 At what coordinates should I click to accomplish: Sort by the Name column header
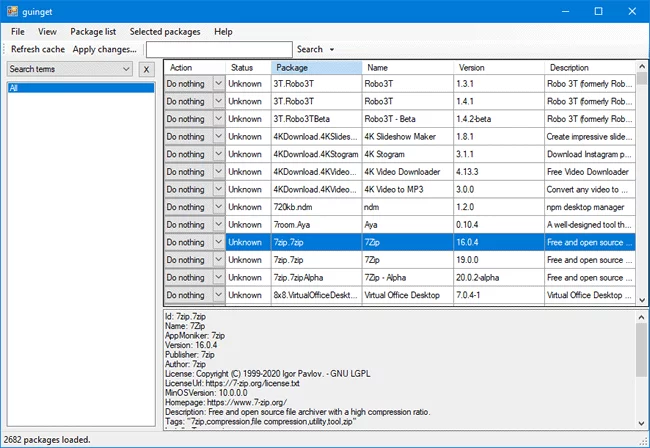coord(407,68)
